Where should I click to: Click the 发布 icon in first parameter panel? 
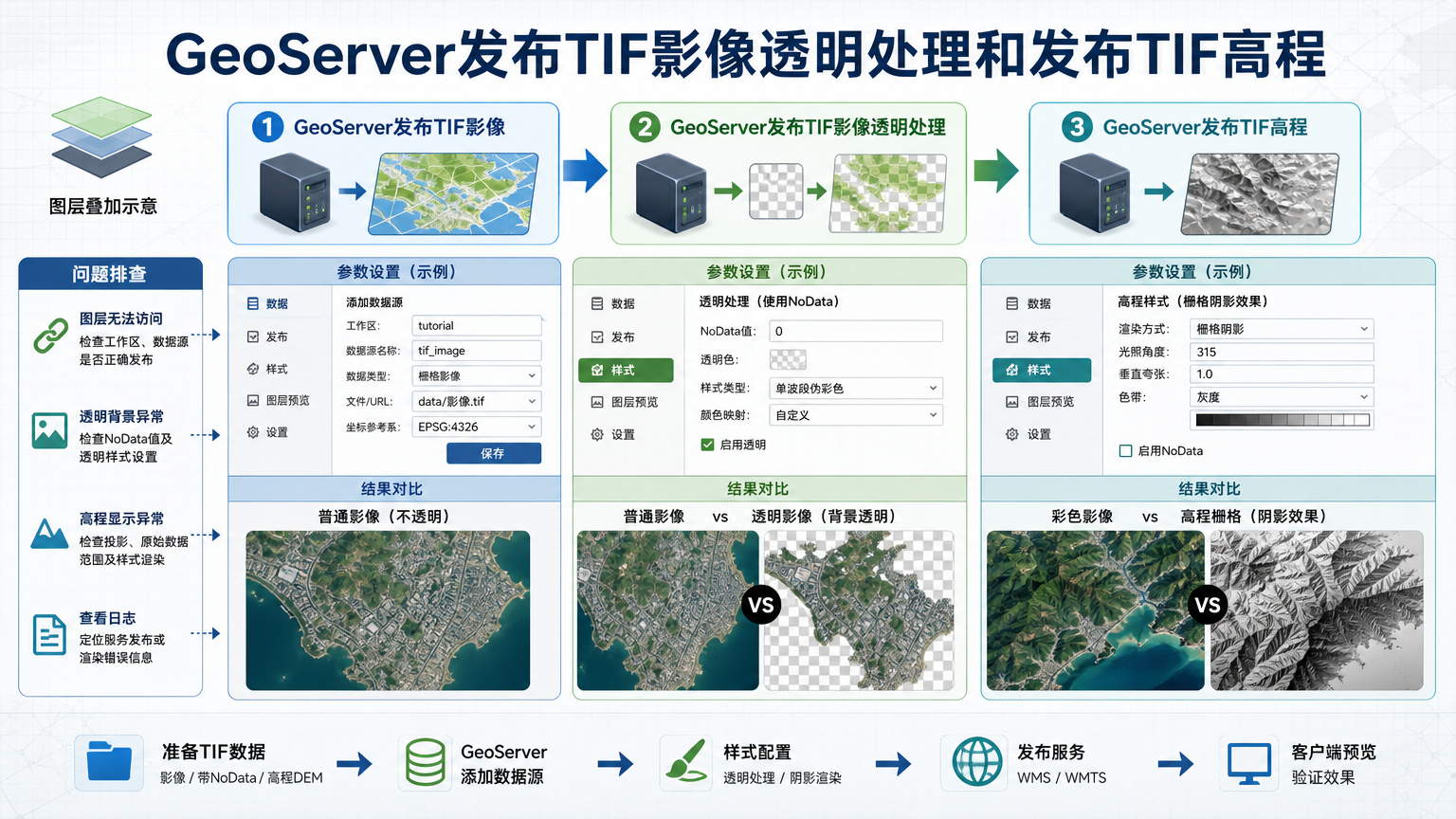coord(253,337)
